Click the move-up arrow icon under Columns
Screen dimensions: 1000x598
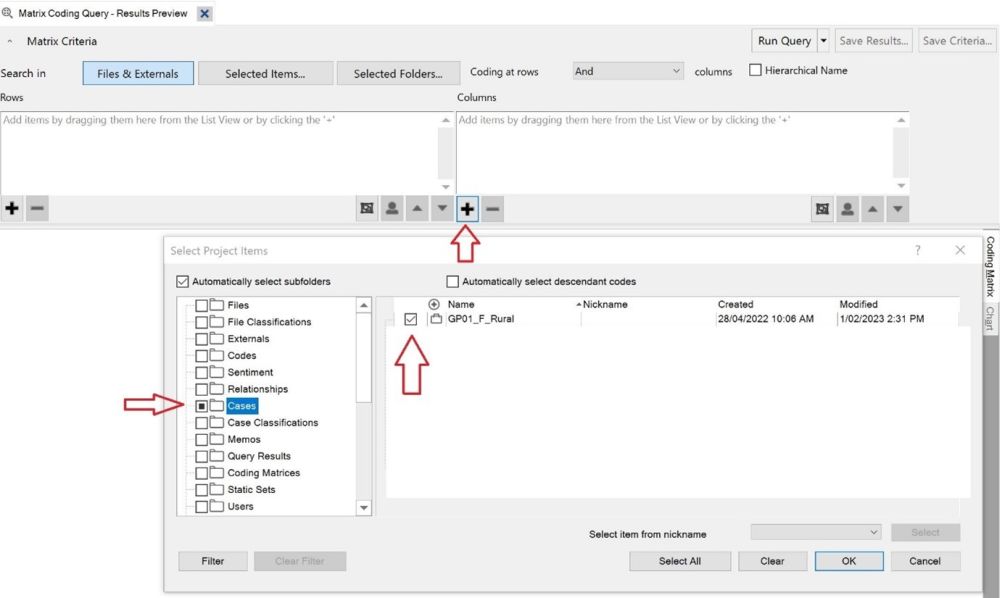(x=873, y=209)
